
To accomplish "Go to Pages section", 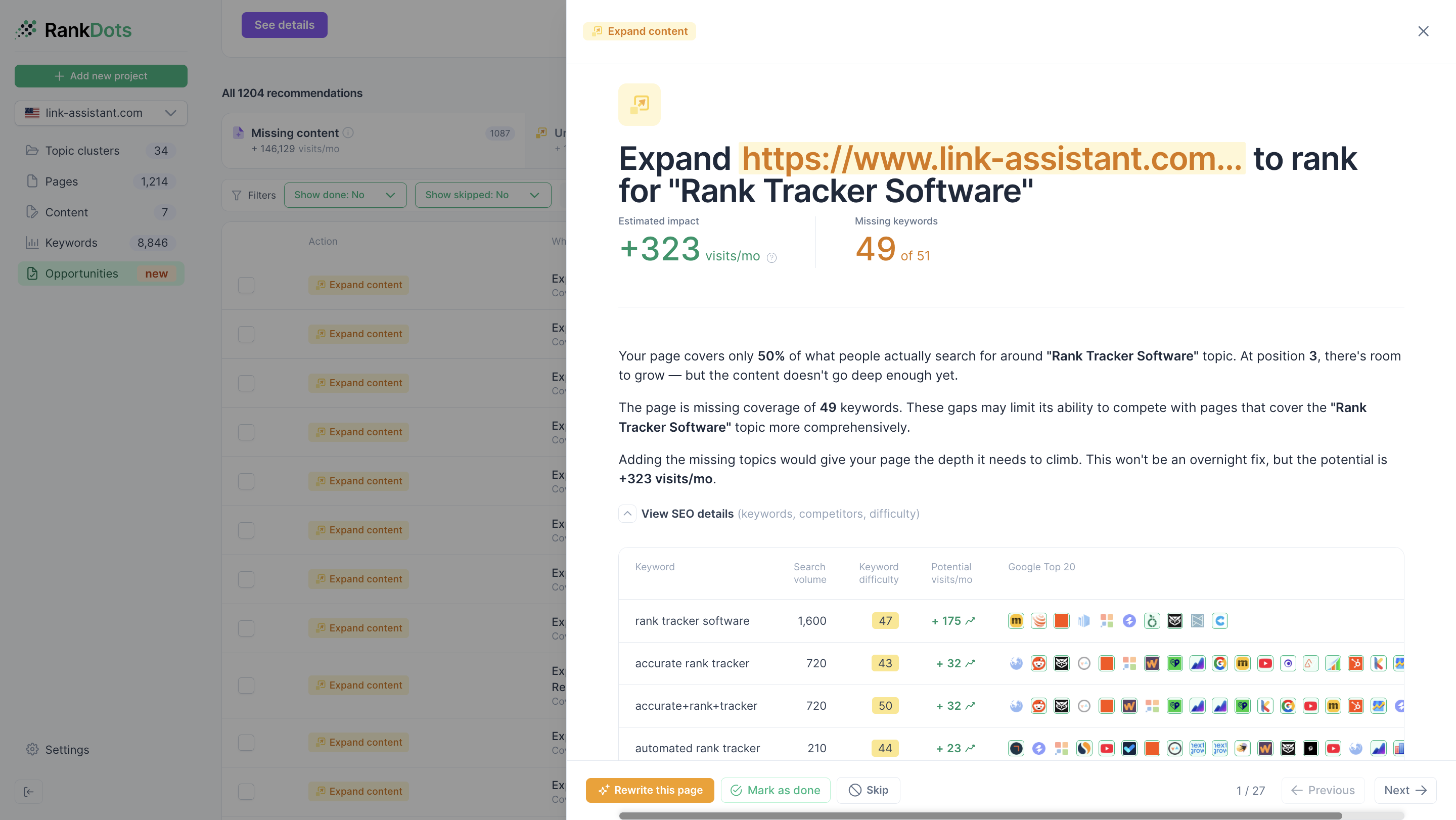I will 101,181.
